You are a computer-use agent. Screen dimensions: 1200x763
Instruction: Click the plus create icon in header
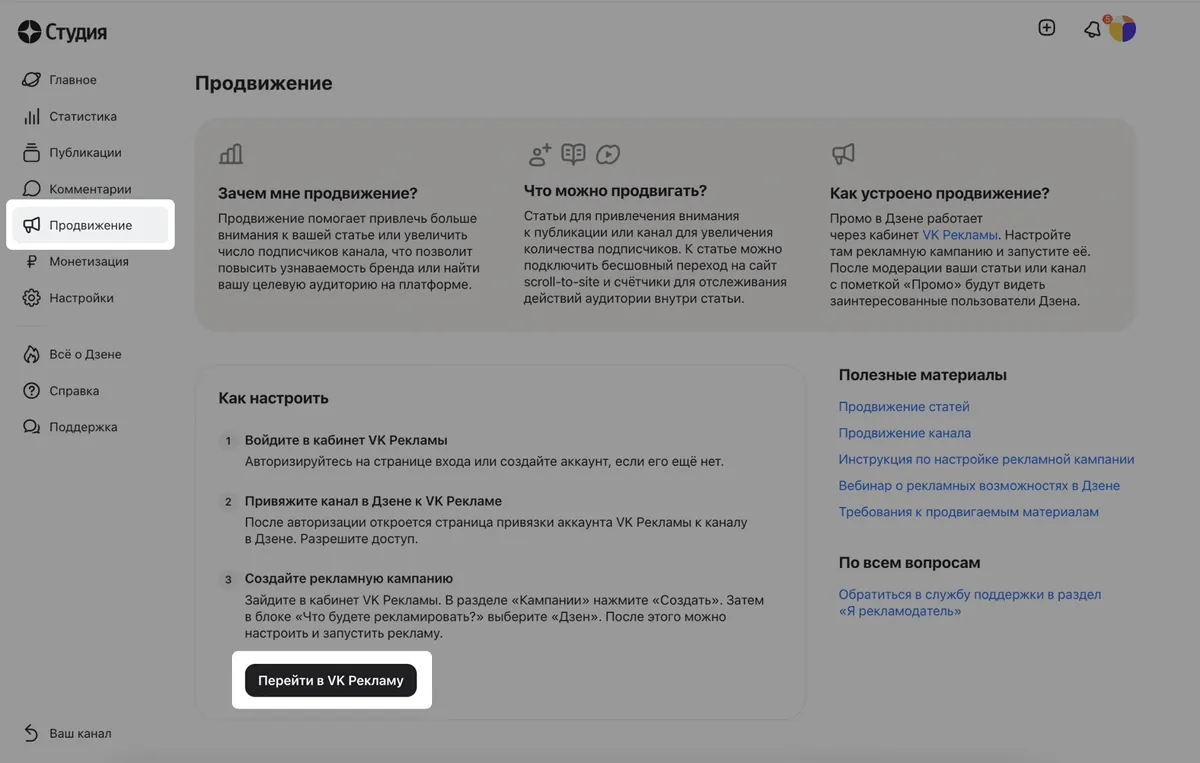click(1047, 28)
